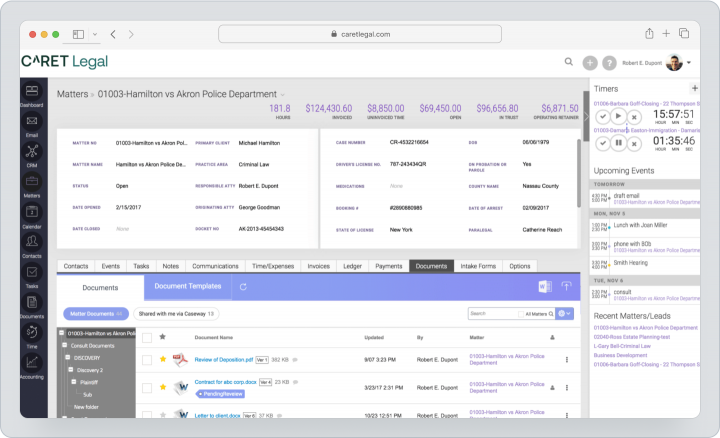Click the Word document generate icon
Viewport: 720px width, 438px height.
[545, 286]
